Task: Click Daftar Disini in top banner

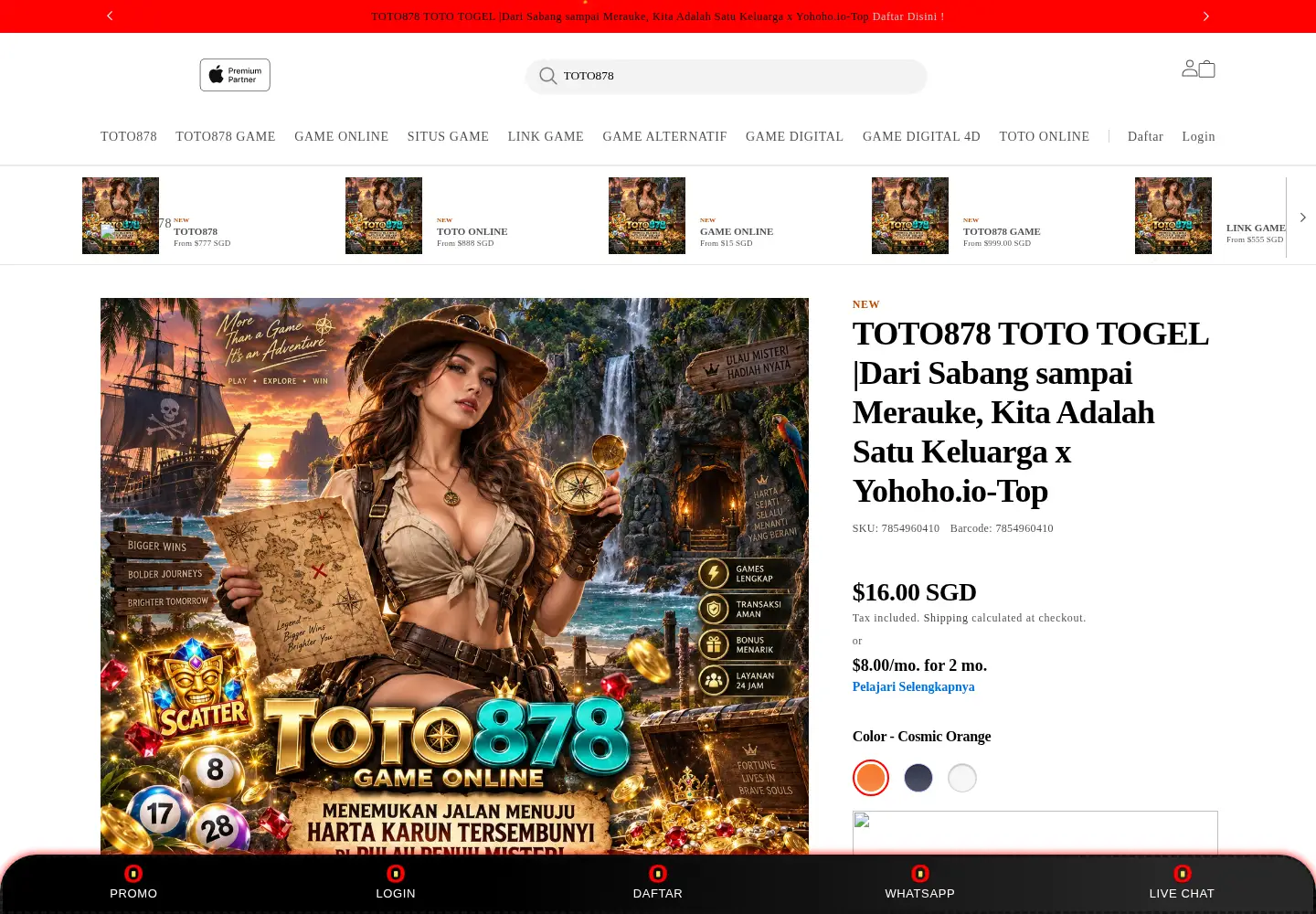Action: (908, 16)
